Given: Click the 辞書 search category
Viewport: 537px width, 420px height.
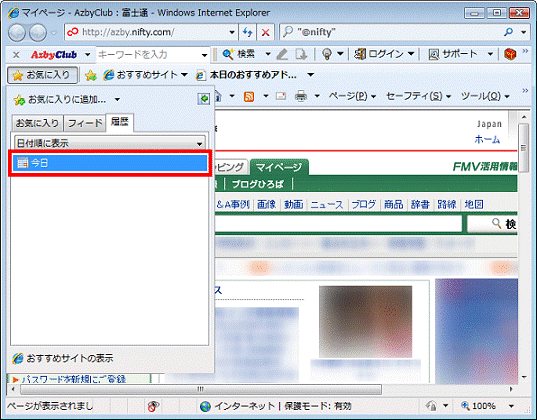Looking at the screenshot, I should click(420, 205).
